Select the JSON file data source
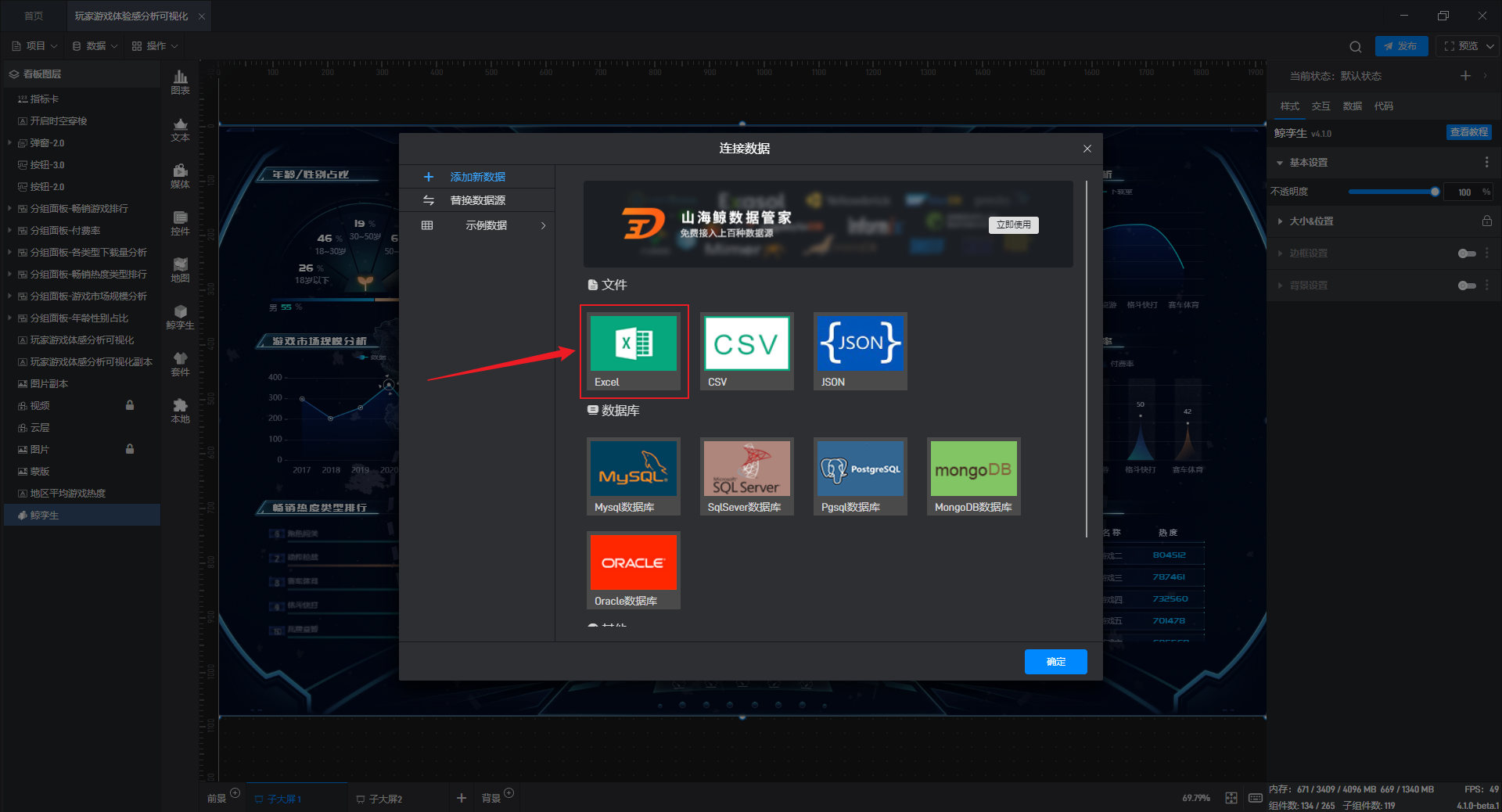The width and height of the screenshot is (1502, 812). click(861, 351)
